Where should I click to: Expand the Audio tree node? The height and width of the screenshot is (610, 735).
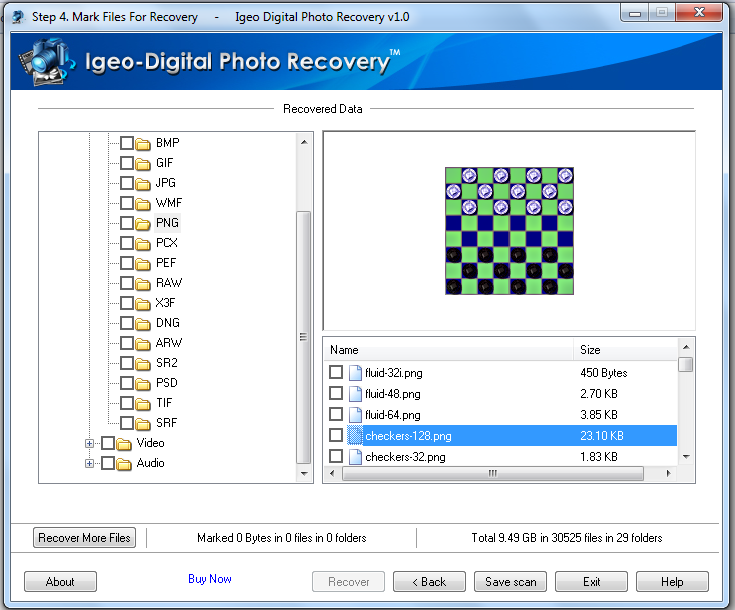pos(89,463)
